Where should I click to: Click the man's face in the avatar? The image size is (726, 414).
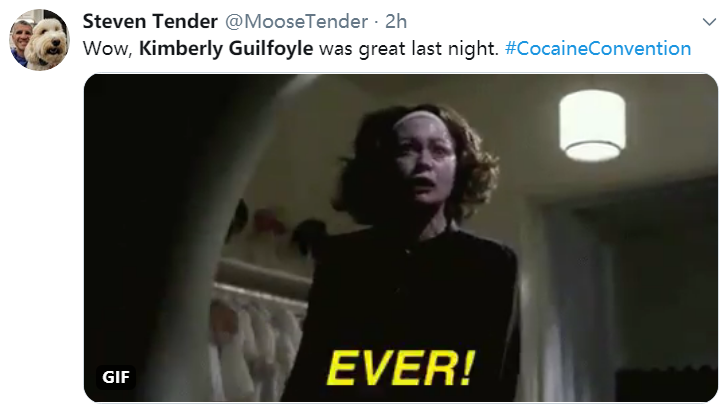(21, 37)
